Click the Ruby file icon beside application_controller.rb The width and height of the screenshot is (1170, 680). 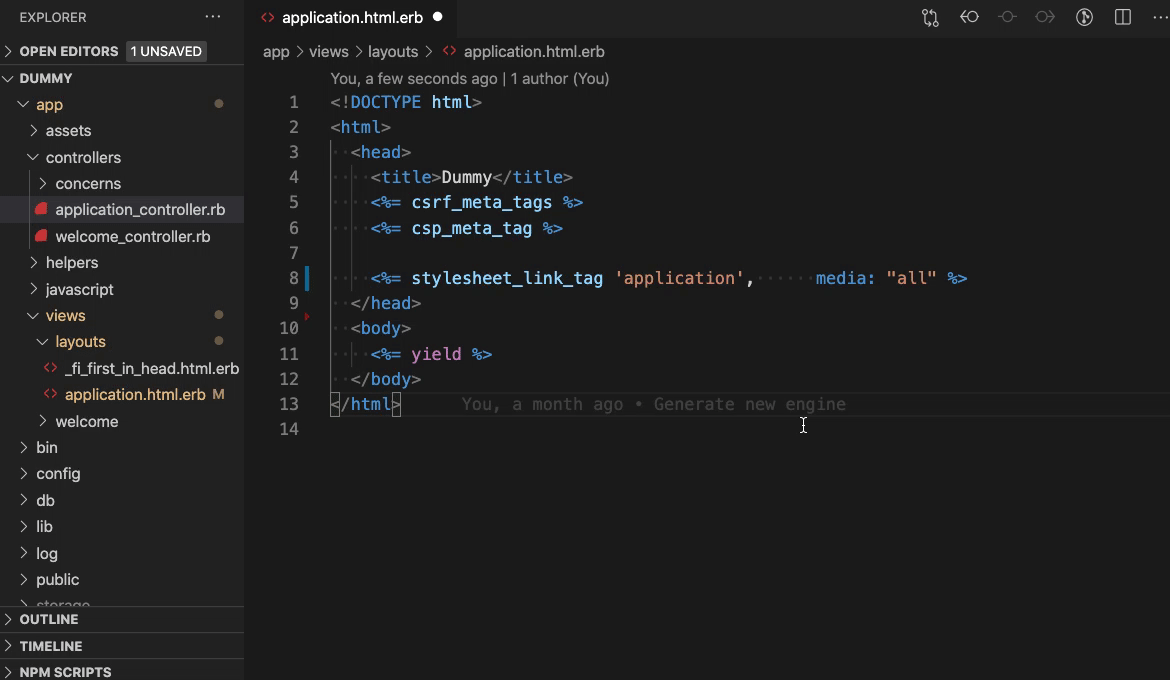coord(40,209)
